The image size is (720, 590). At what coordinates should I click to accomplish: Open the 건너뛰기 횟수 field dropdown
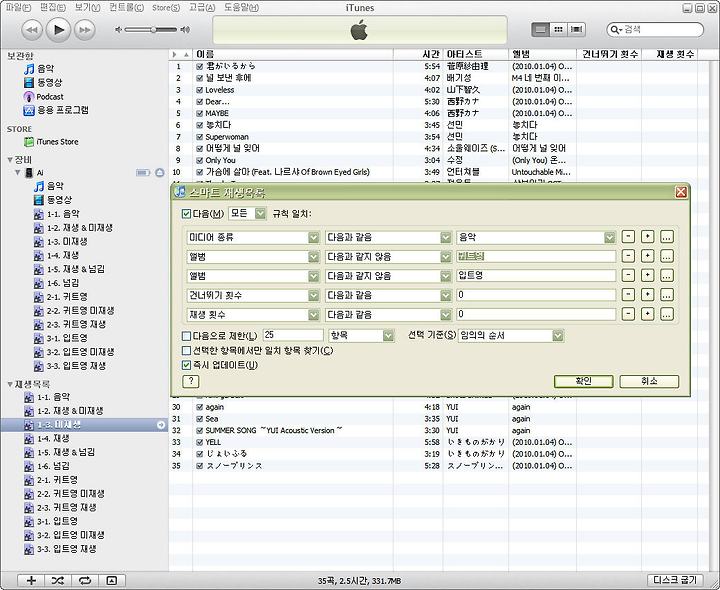[x=253, y=295]
